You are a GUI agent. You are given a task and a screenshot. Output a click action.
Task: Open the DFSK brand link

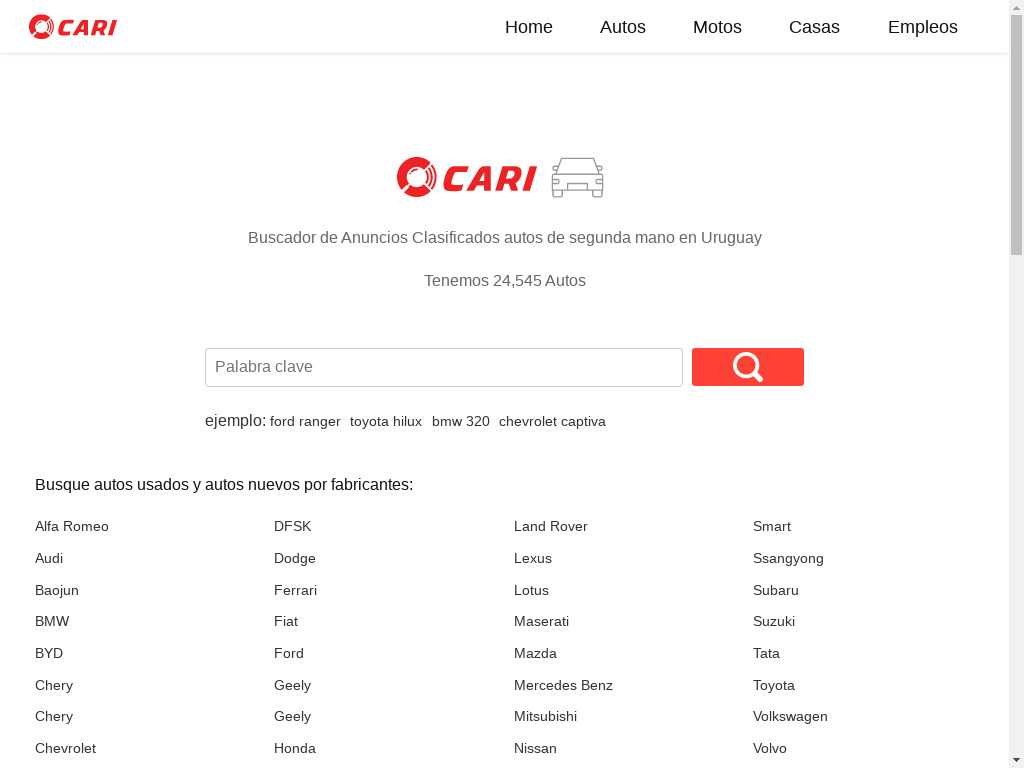(293, 526)
